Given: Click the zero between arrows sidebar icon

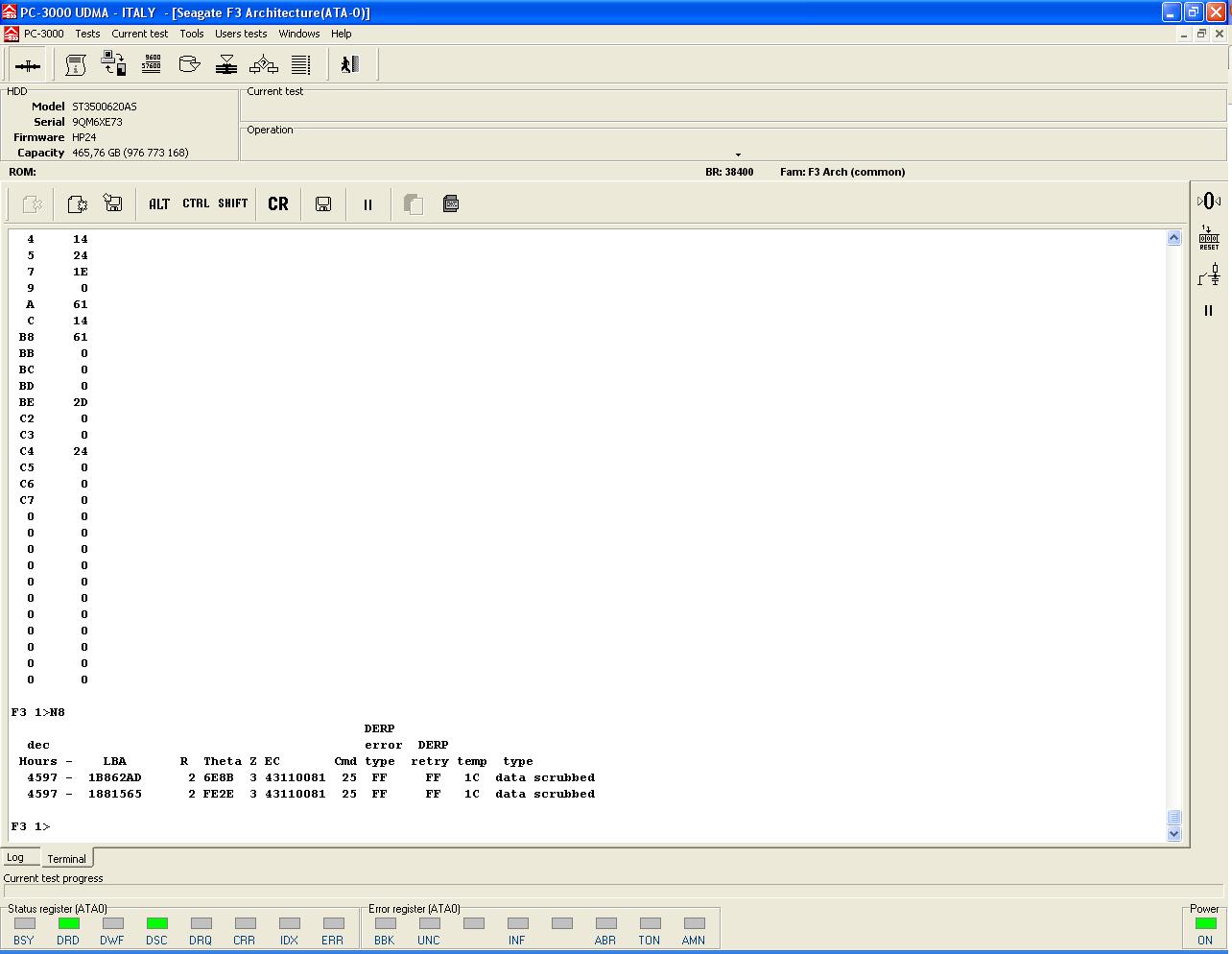Looking at the screenshot, I should (x=1208, y=201).
